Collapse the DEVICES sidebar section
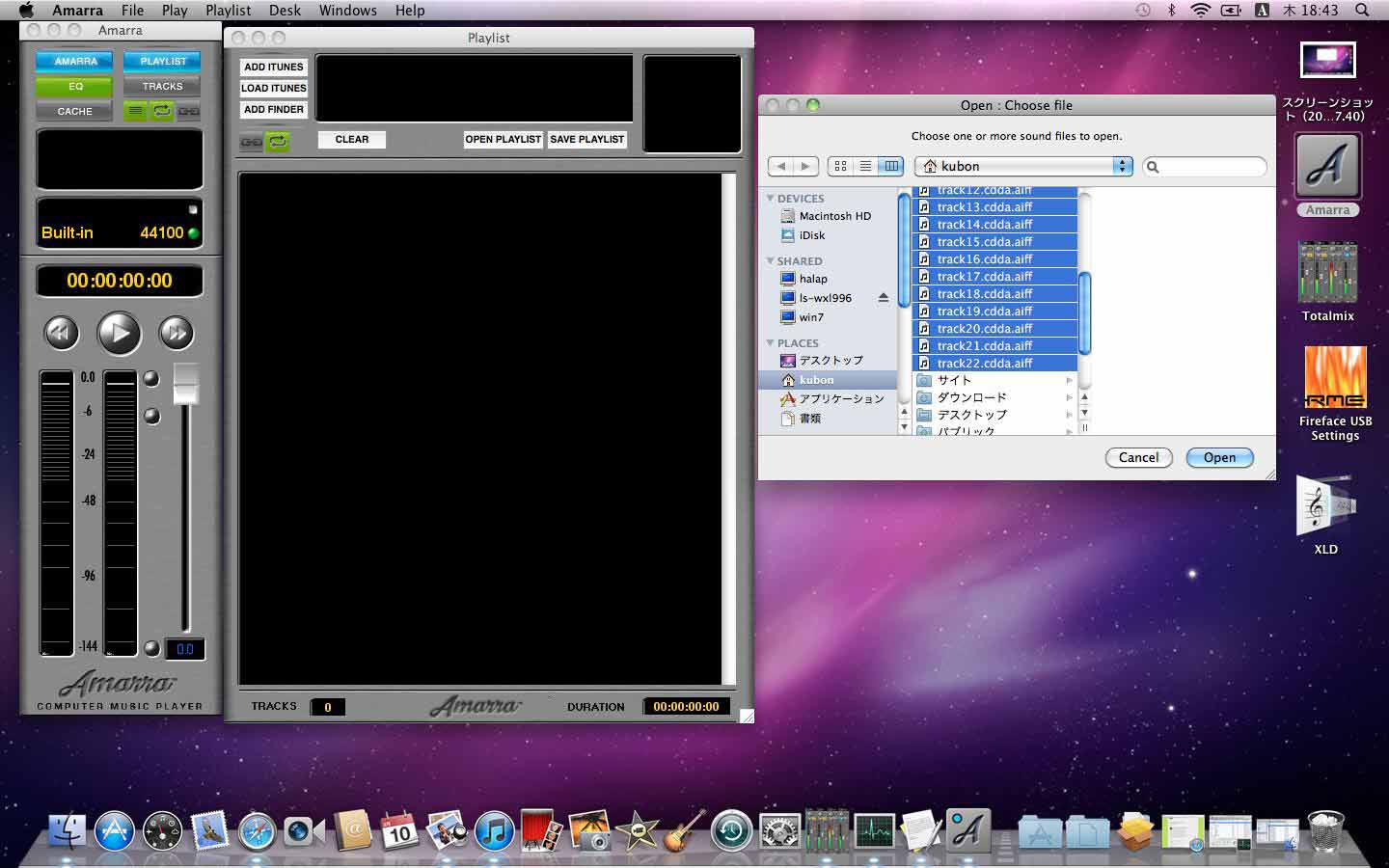The image size is (1389, 868). 771,198
